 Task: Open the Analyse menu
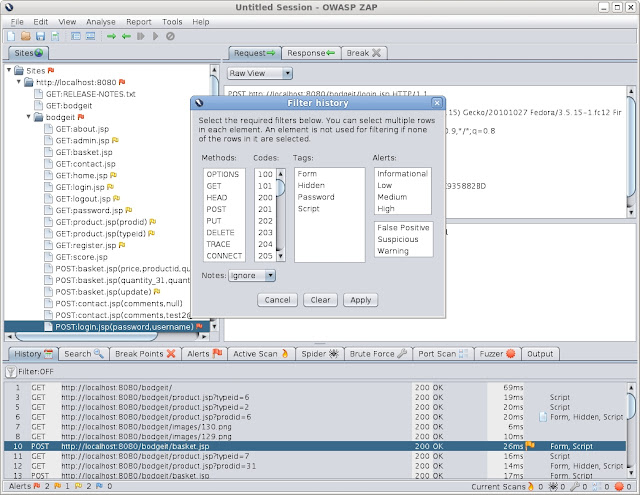[100, 22]
